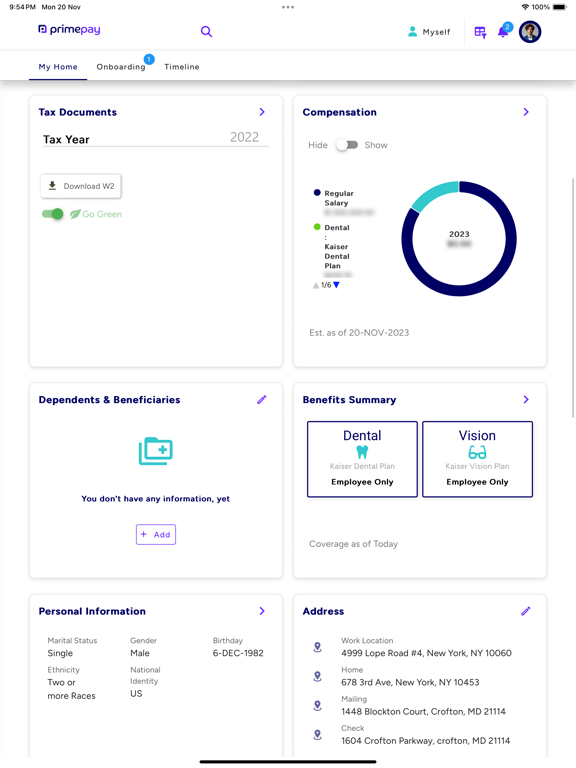Screen dimensions: 576x768
Task: Open the search magnifier icon
Action: [x=206, y=32]
